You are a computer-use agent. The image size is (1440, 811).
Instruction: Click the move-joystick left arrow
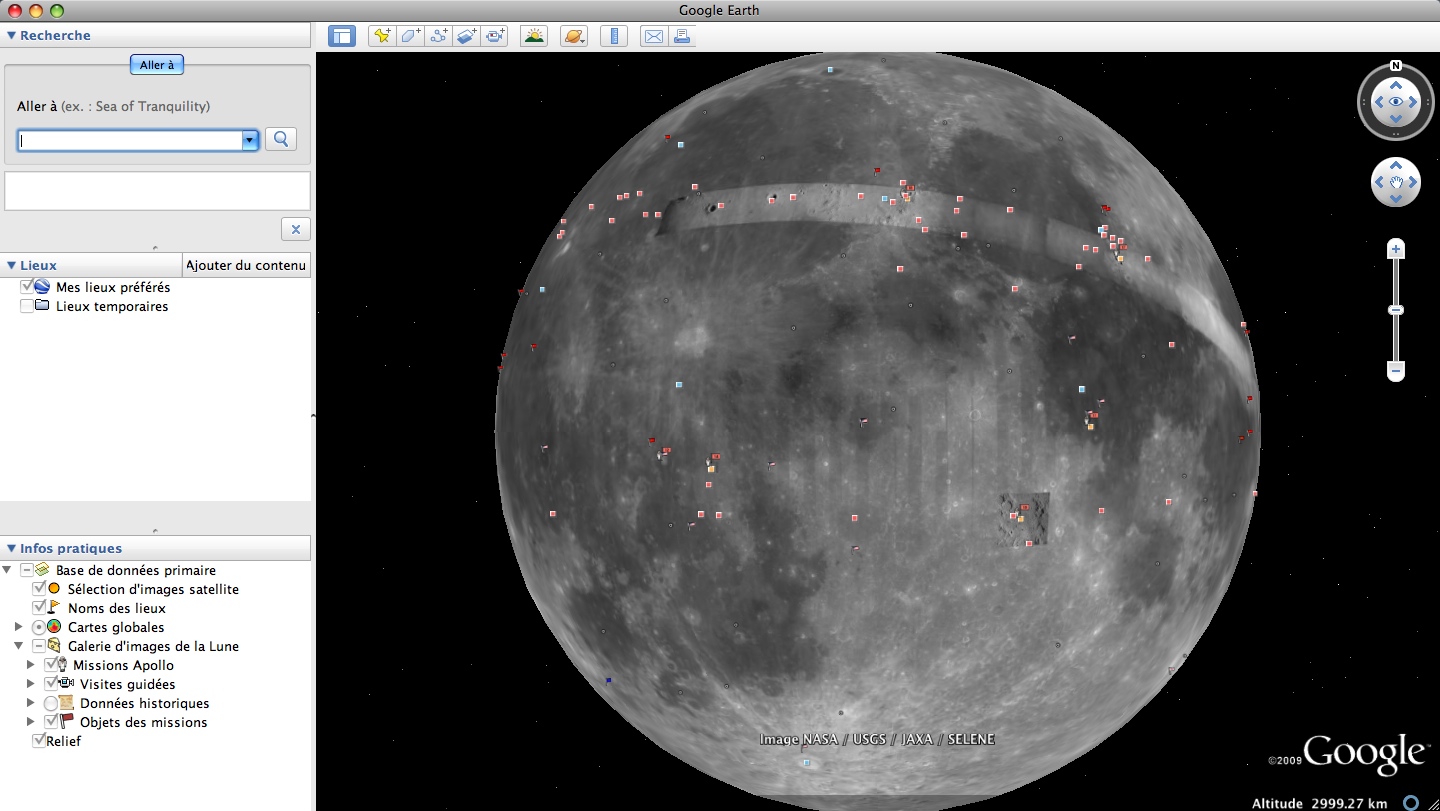(x=1379, y=182)
